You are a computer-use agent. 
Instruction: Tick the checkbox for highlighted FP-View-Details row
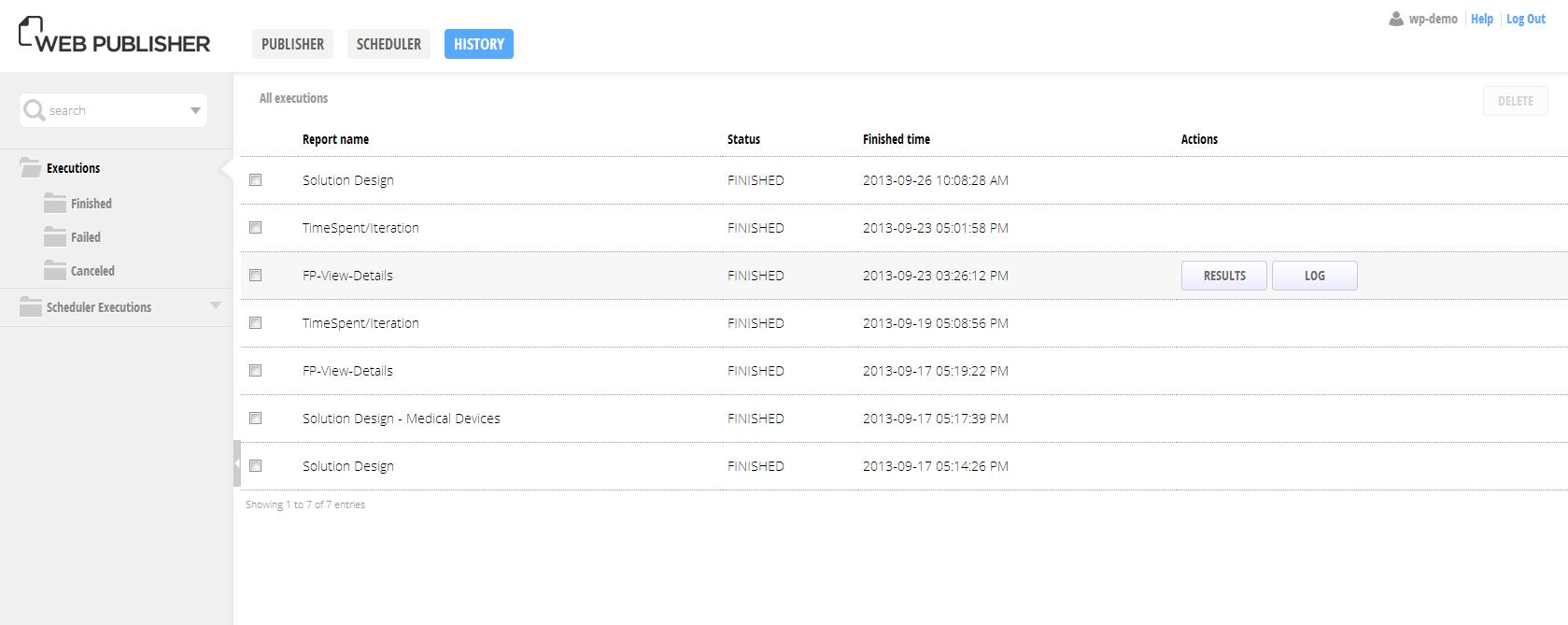tap(256, 276)
